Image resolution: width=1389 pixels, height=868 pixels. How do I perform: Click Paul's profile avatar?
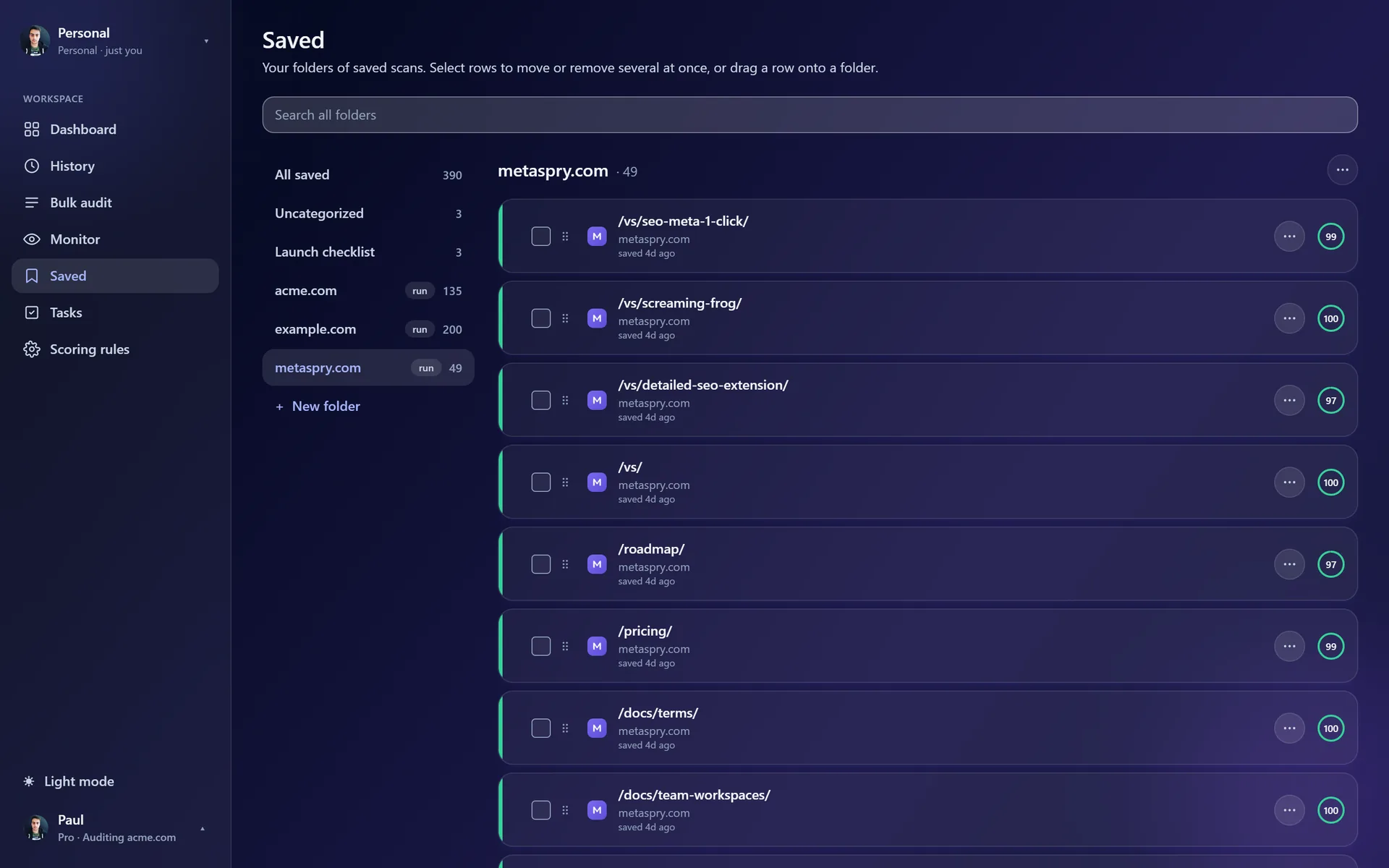click(x=35, y=827)
